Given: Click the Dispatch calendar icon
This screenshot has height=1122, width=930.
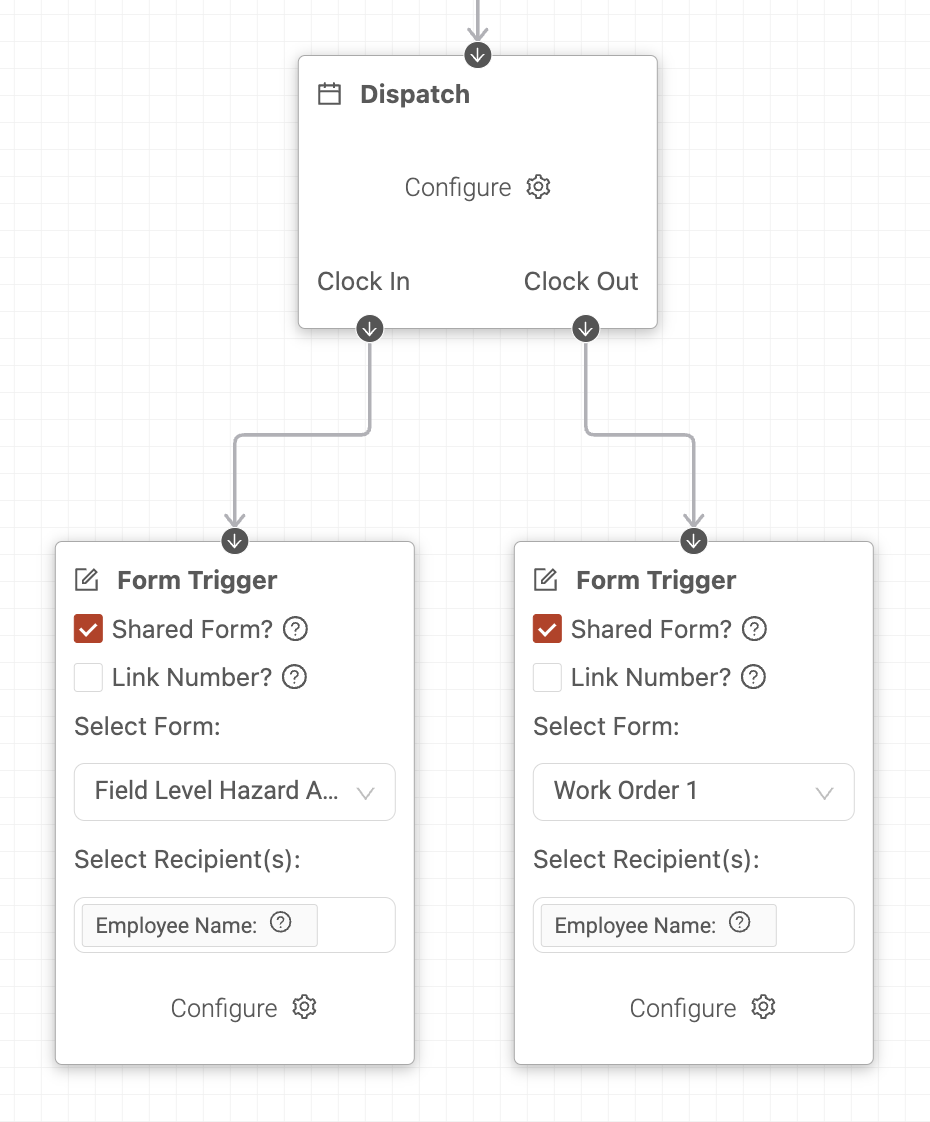Looking at the screenshot, I should [x=329, y=94].
